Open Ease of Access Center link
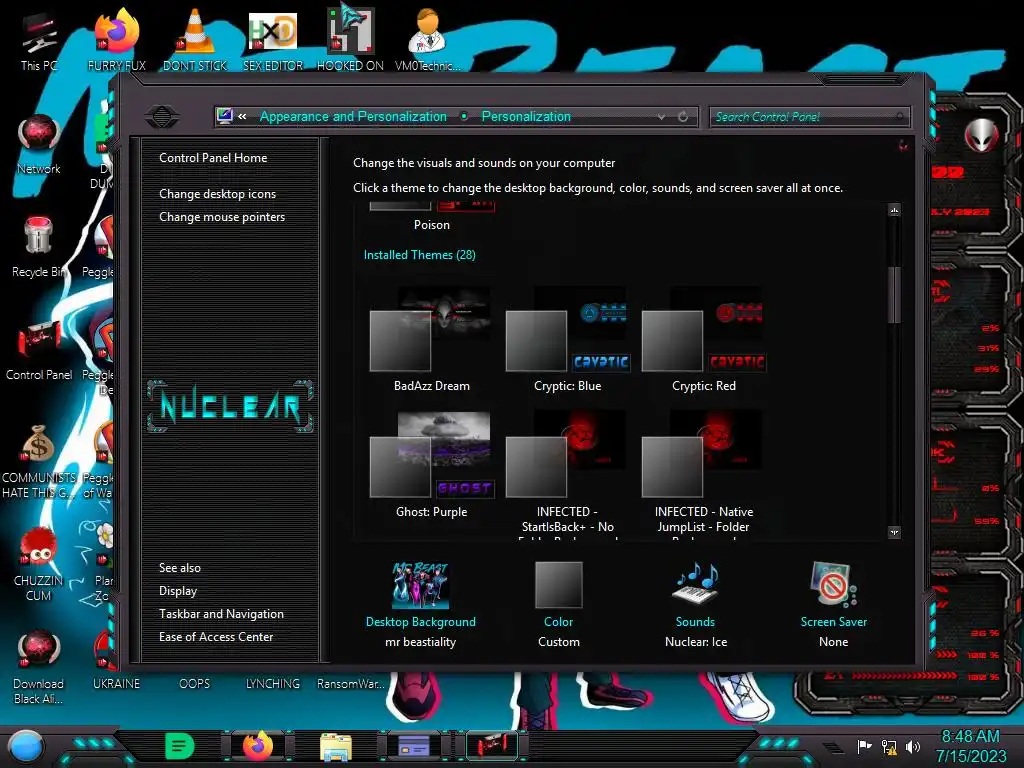Image resolution: width=1024 pixels, height=768 pixels. [x=216, y=637]
